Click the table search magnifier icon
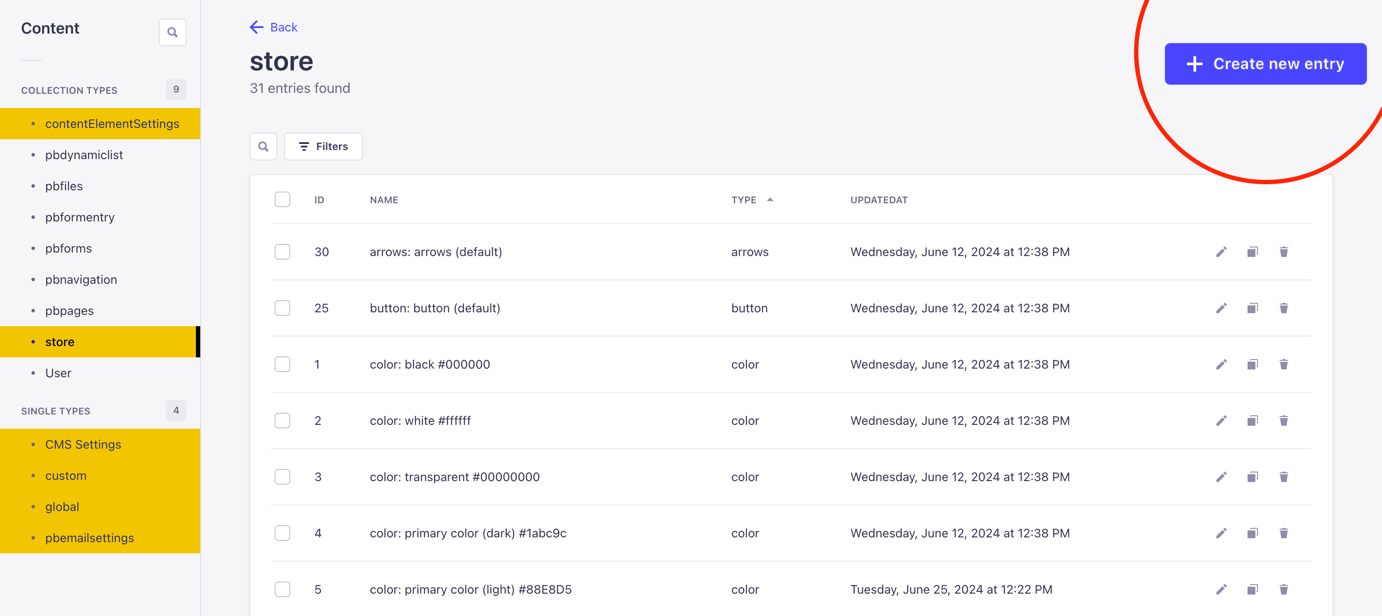Viewport: 1382px width, 616px height. point(263,147)
